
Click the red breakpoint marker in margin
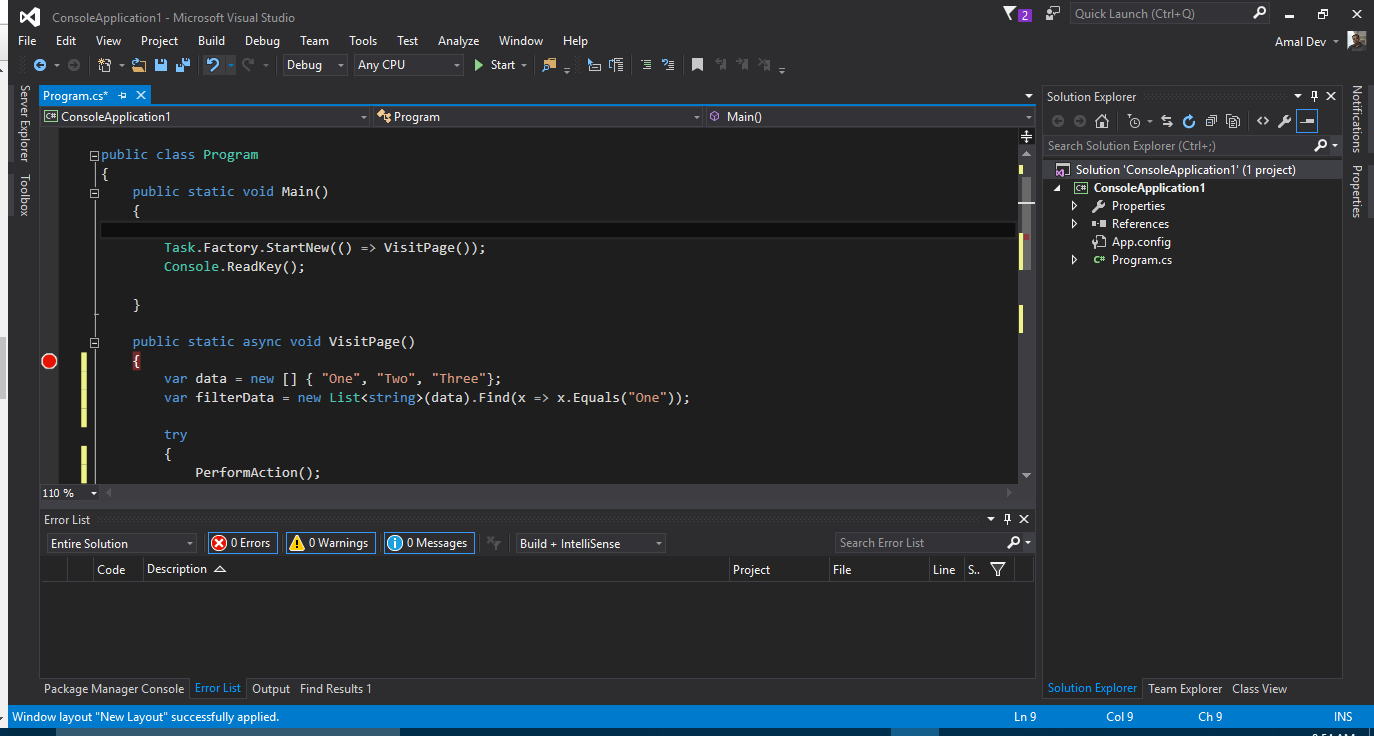(49, 361)
